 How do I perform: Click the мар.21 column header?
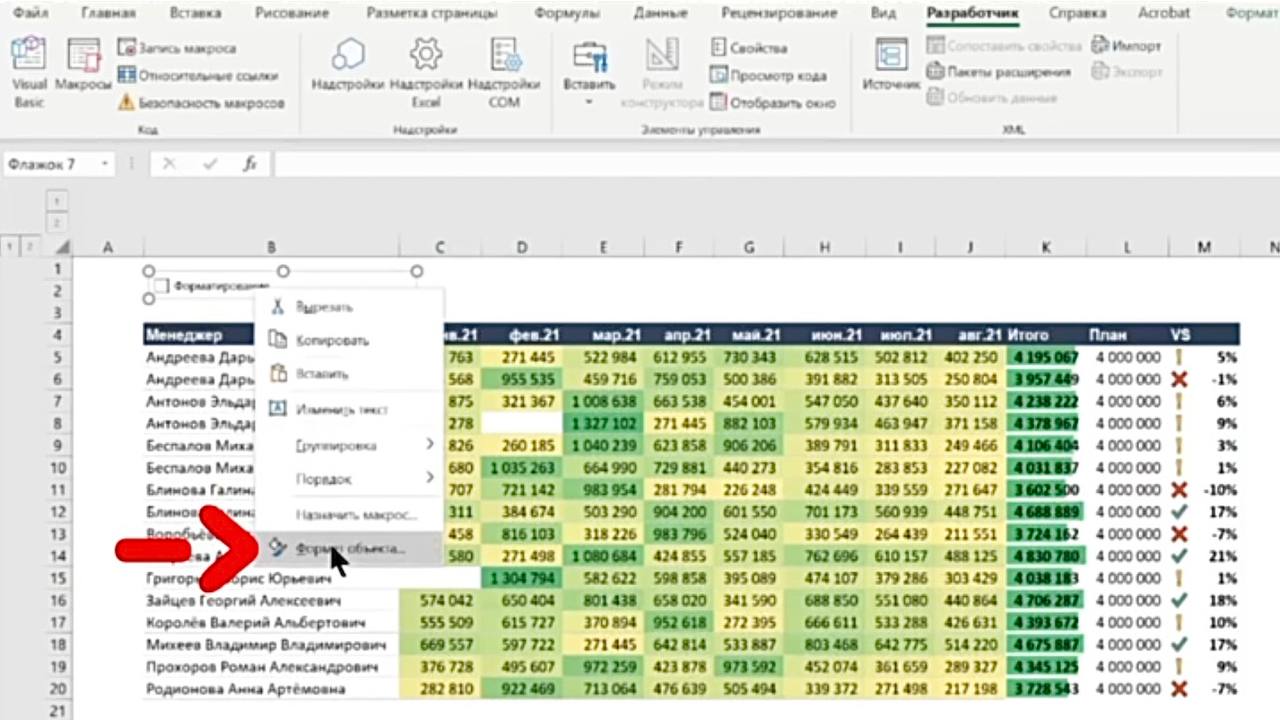point(603,335)
